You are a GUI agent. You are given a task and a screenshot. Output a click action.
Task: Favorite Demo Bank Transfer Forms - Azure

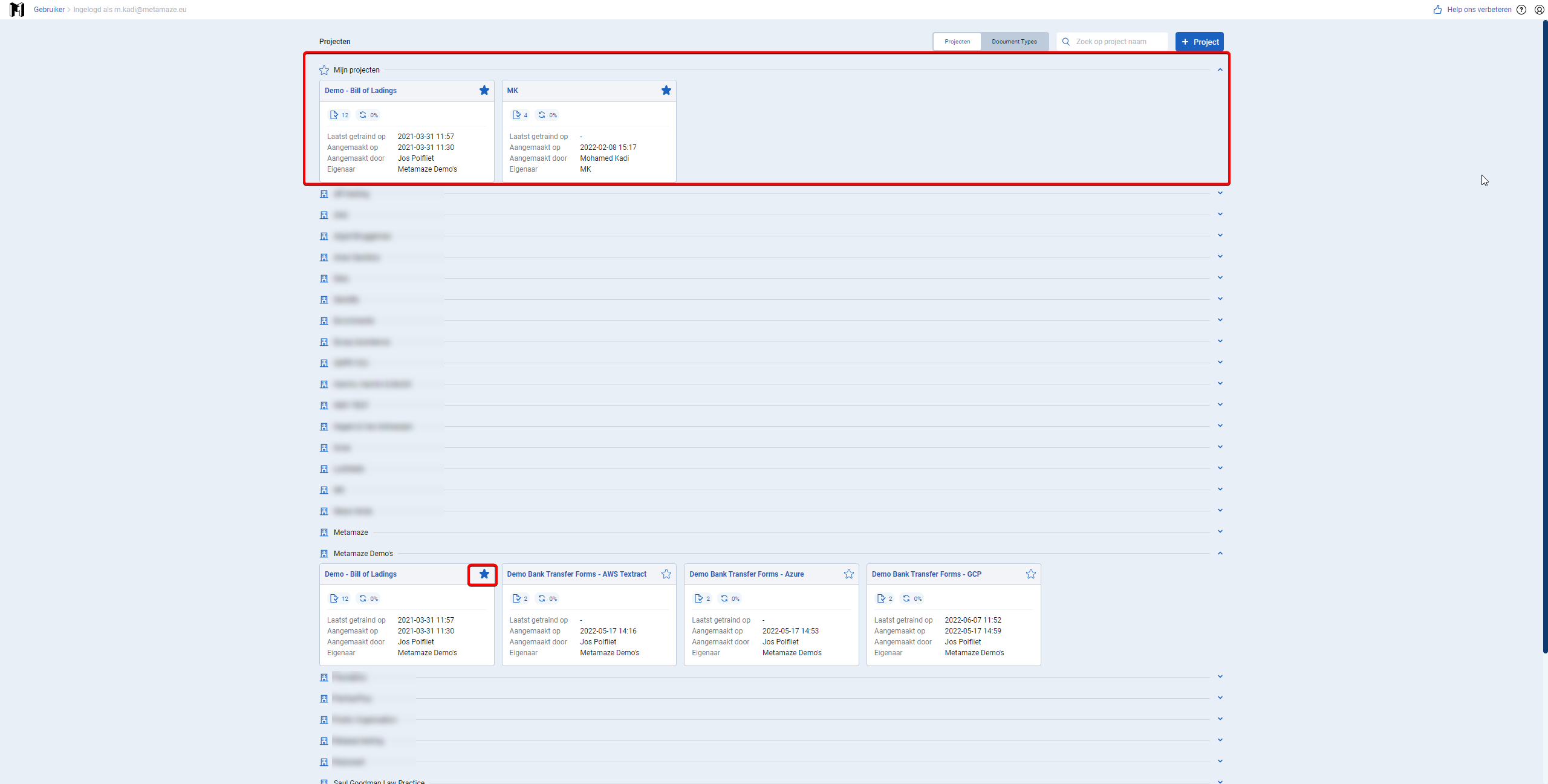coord(849,574)
